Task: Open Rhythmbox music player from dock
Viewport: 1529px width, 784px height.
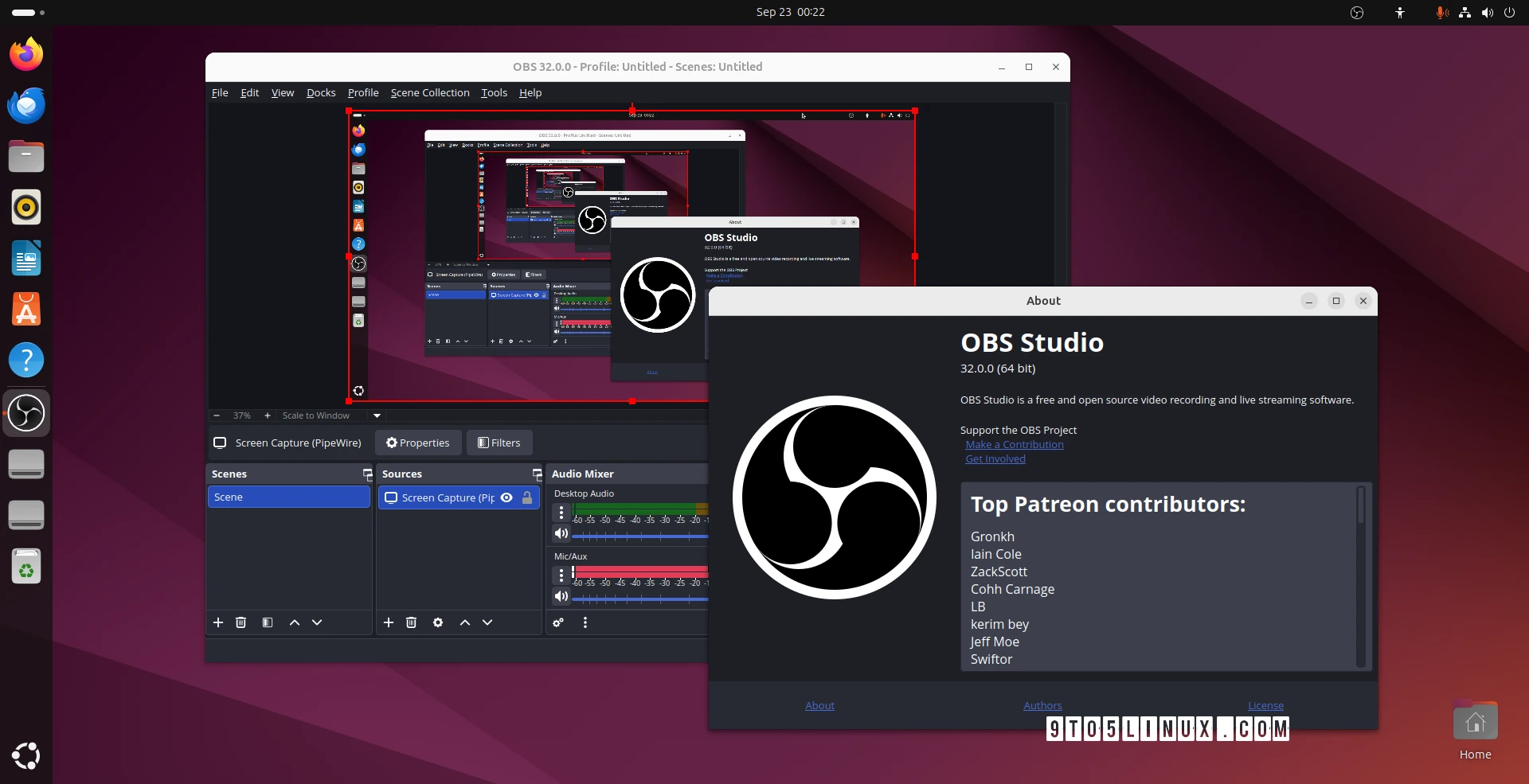Action: click(26, 207)
